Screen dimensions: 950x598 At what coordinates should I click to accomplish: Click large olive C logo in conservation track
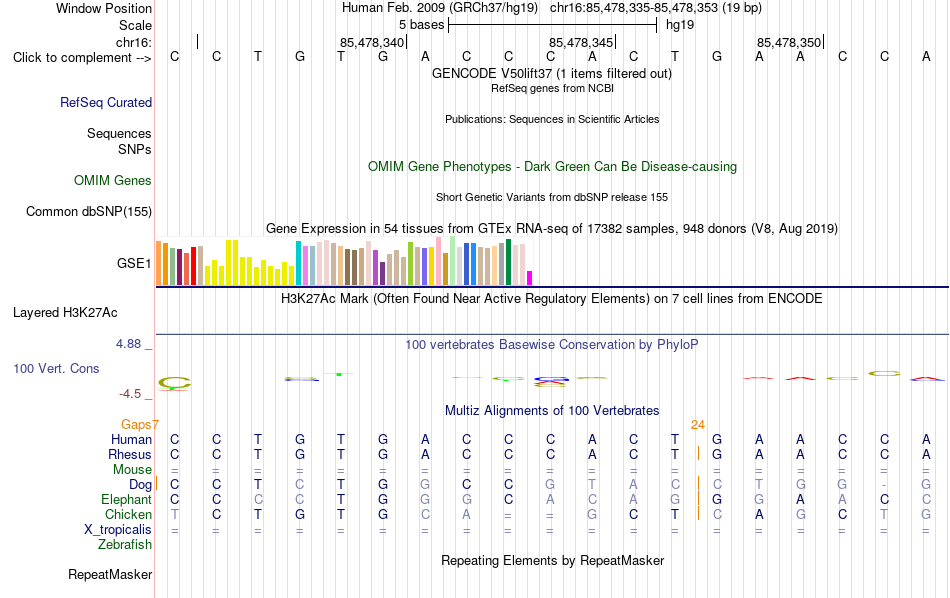point(174,383)
